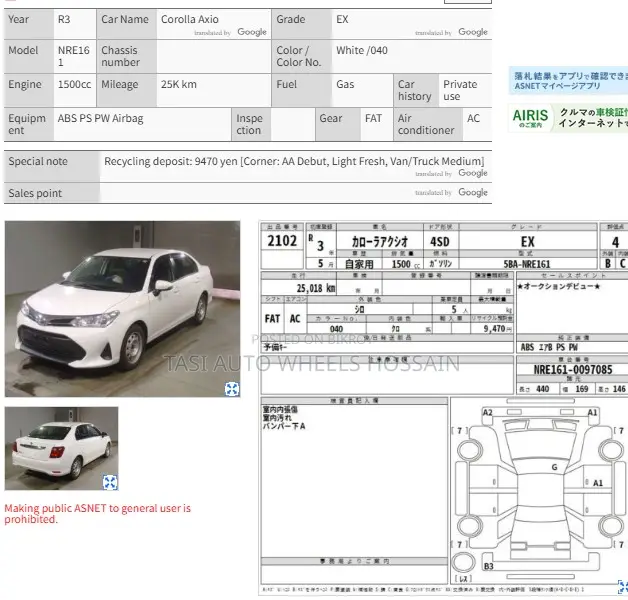Select the 'Gas' fuel value
Image resolution: width=628 pixels, height=600 pixels.
point(345,84)
